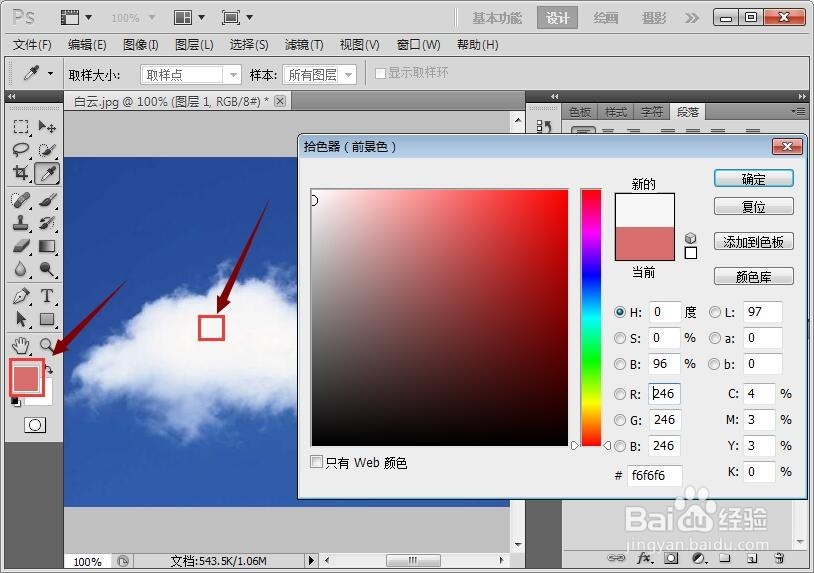Open the 文件(F) menu
This screenshot has width=814, height=573.
tap(32, 45)
